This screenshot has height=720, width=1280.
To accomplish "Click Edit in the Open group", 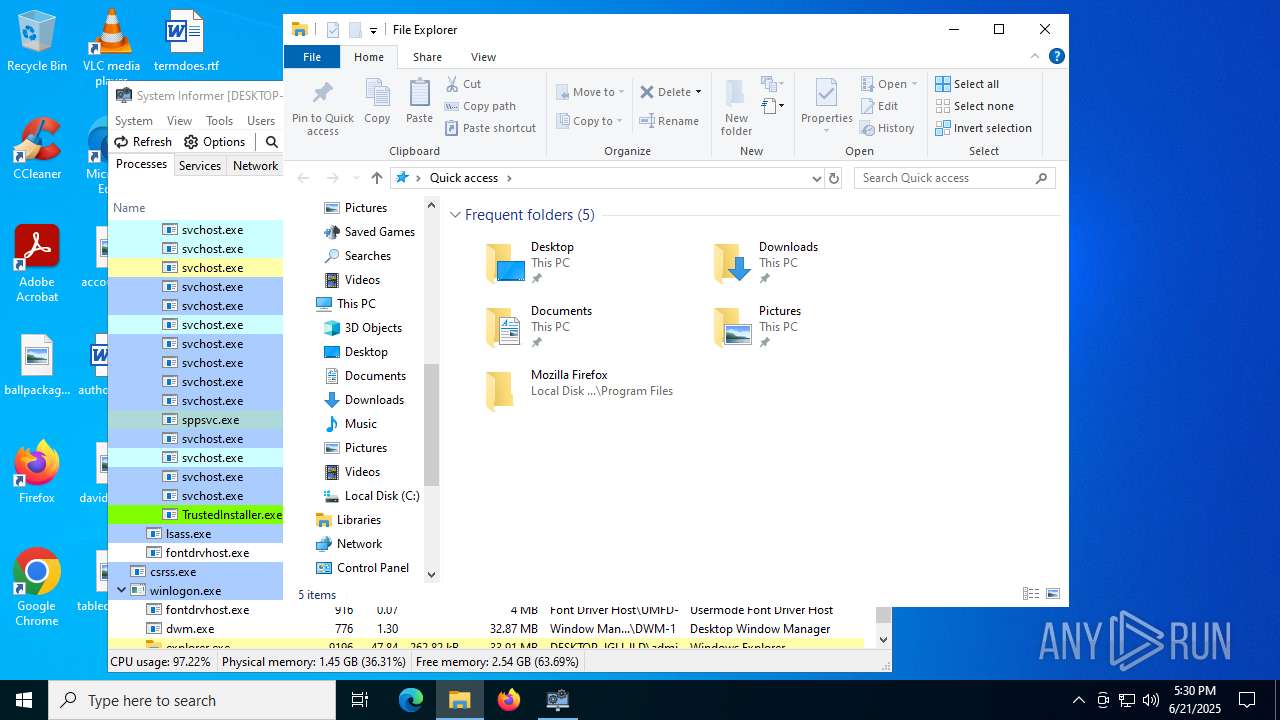I will tap(879, 106).
